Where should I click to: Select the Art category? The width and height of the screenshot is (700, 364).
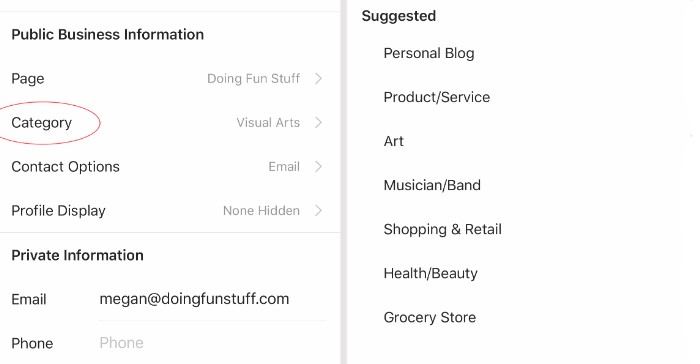point(393,141)
